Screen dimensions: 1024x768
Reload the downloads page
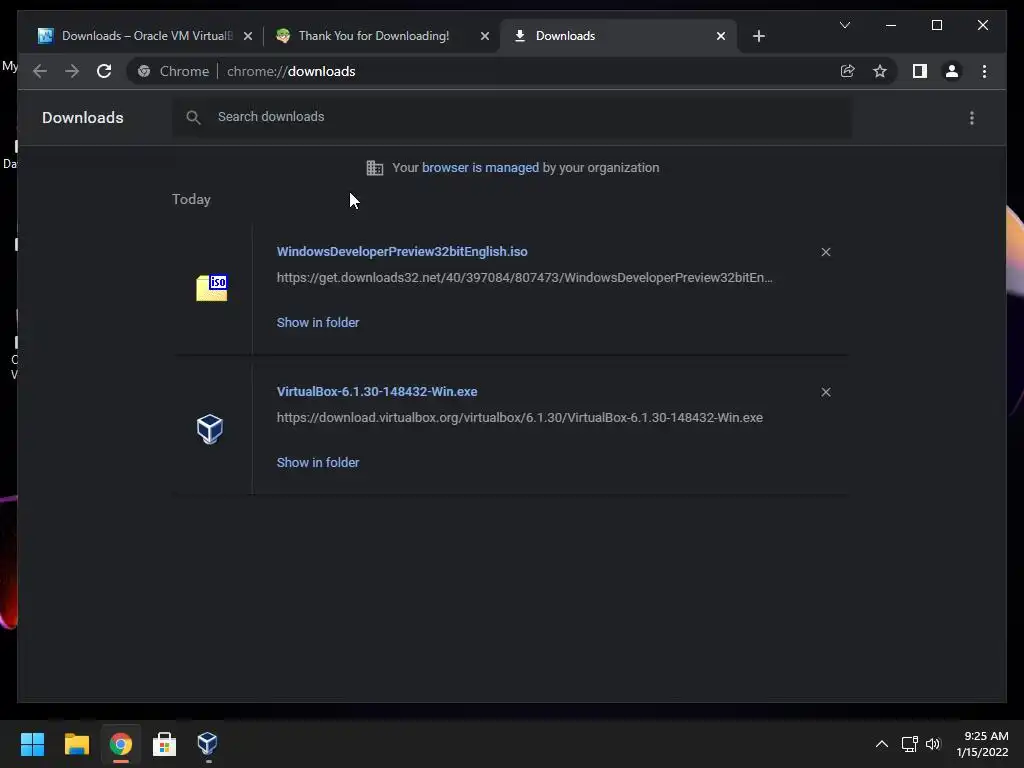(104, 71)
